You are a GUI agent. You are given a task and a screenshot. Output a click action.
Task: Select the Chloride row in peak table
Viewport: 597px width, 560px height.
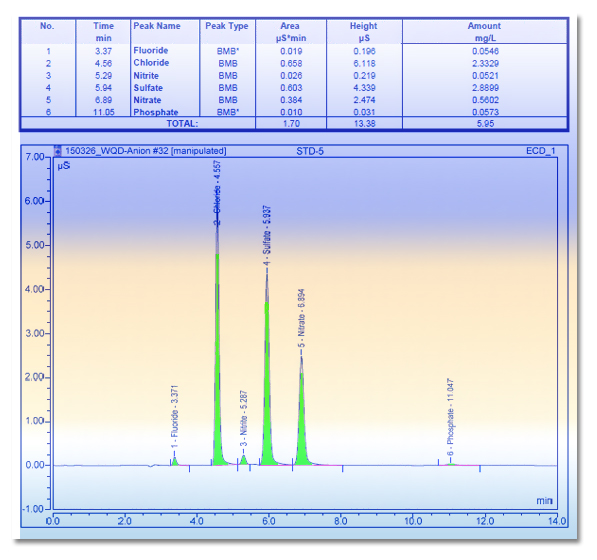[294, 63]
